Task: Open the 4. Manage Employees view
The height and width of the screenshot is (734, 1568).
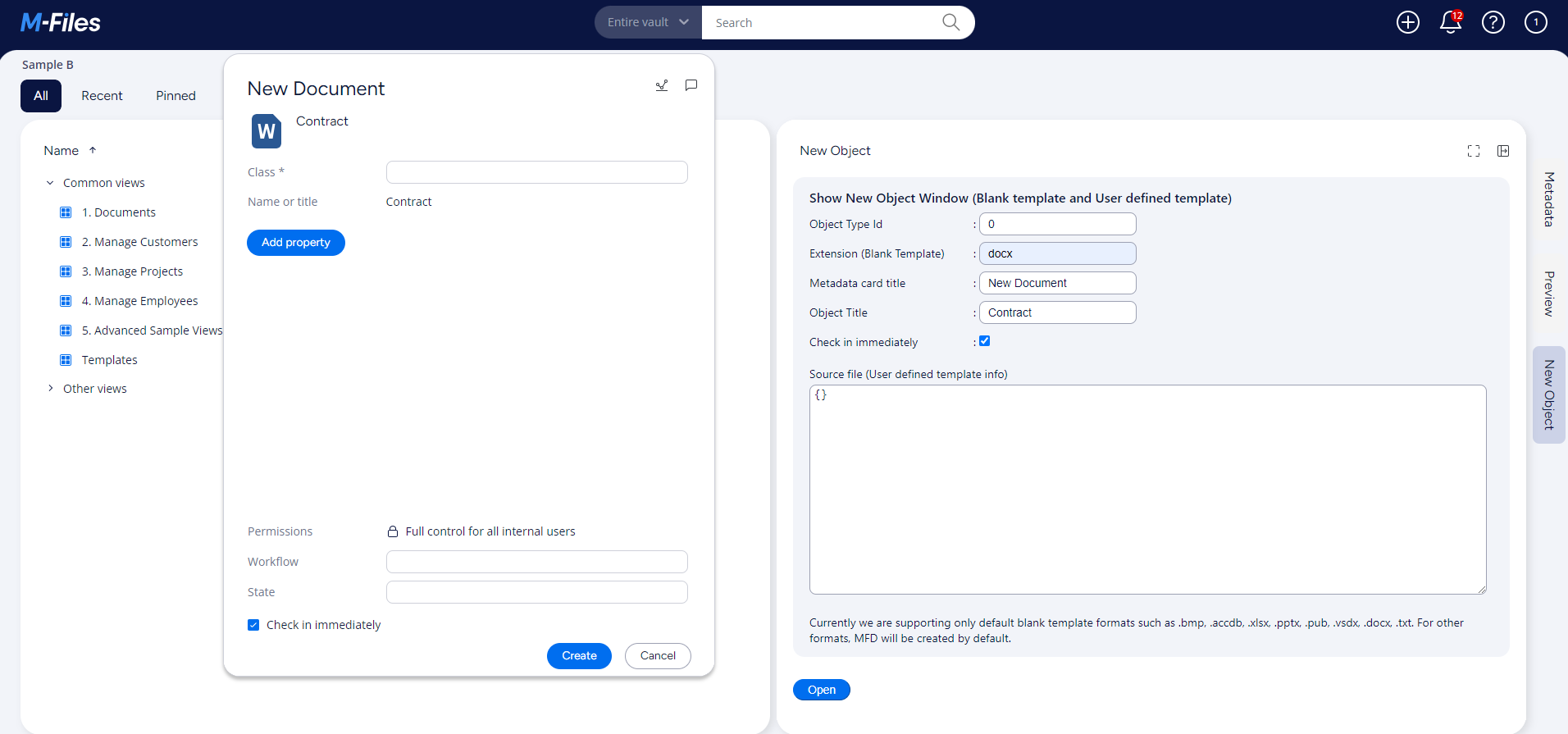Action: (140, 301)
